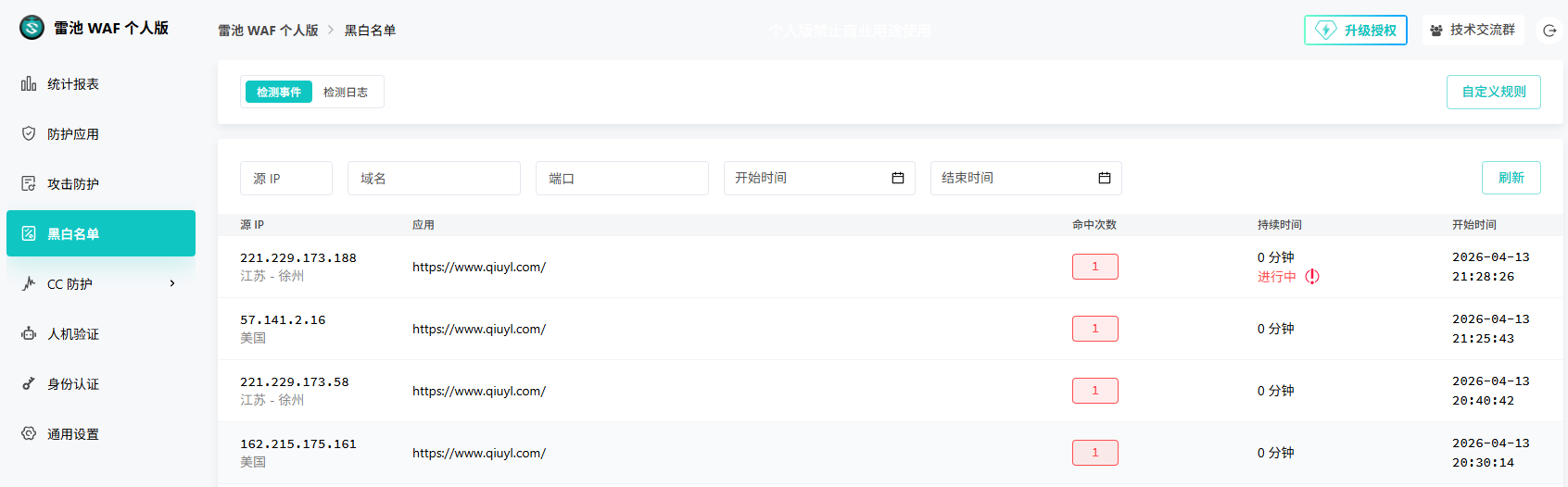The width and height of the screenshot is (1568, 487).
Task: Click the 雷池 WAF logo icon
Action: 32,28
